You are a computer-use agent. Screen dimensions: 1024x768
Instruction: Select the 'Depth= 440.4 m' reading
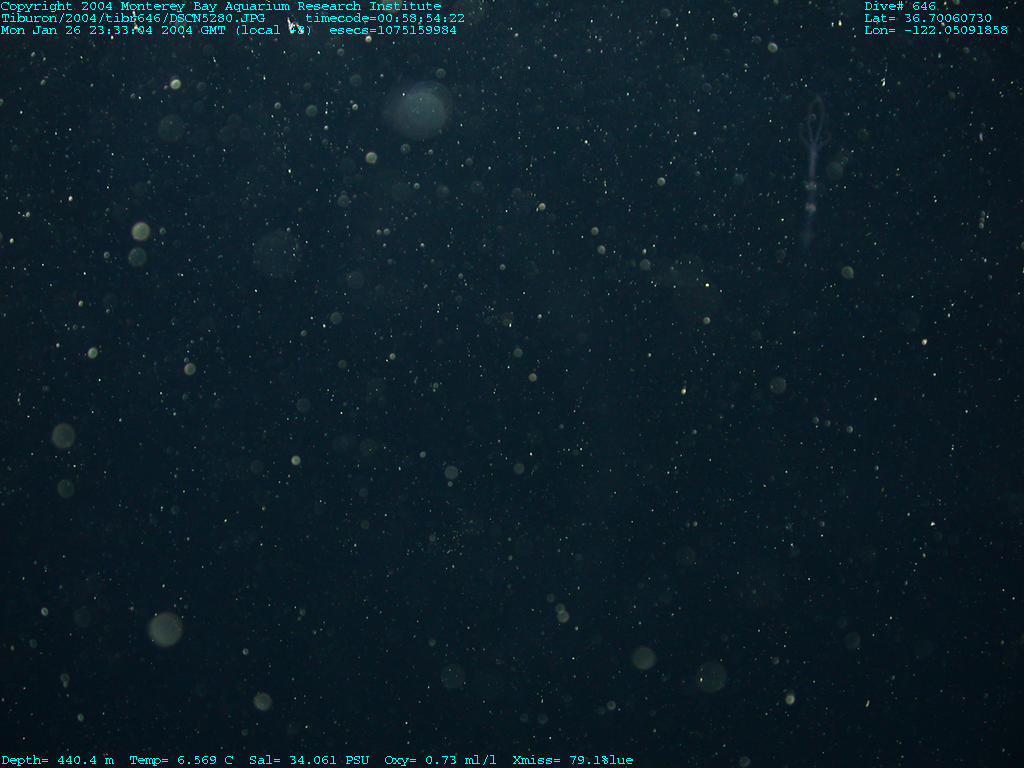tap(57, 760)
